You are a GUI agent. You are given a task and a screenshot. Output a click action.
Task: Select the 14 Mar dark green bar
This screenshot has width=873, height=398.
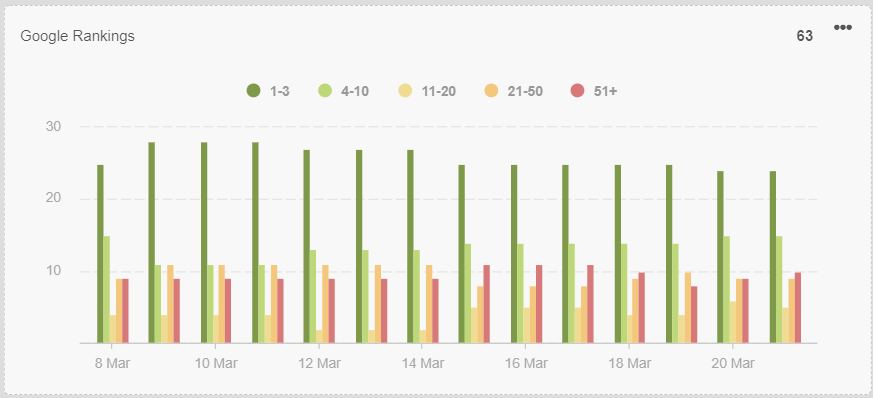click(410, 247)
